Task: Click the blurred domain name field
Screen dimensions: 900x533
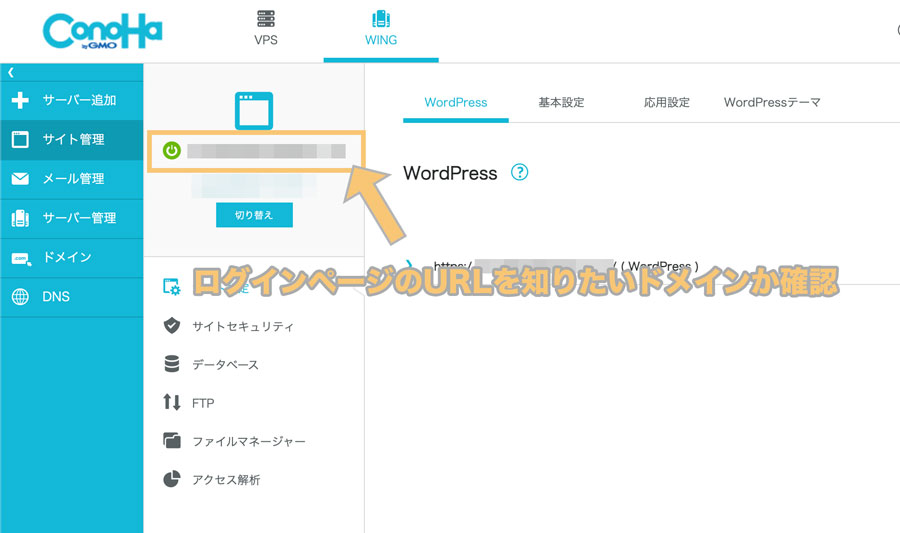Action: (266, 151)
